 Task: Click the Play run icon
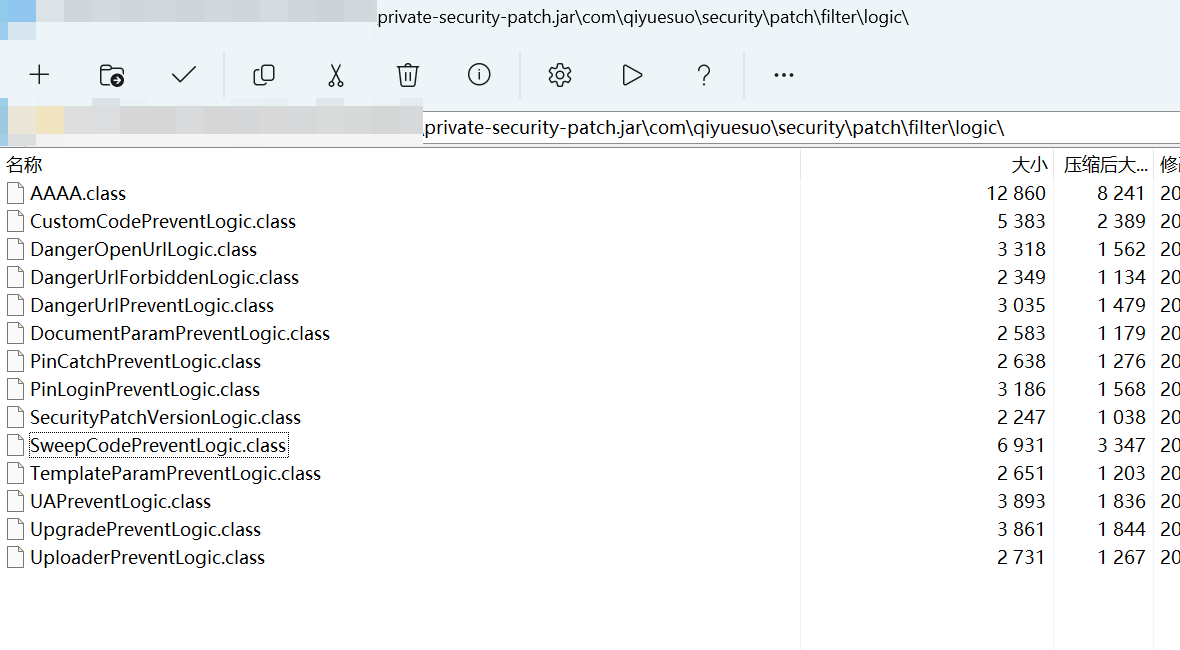[x=632, y=75]
